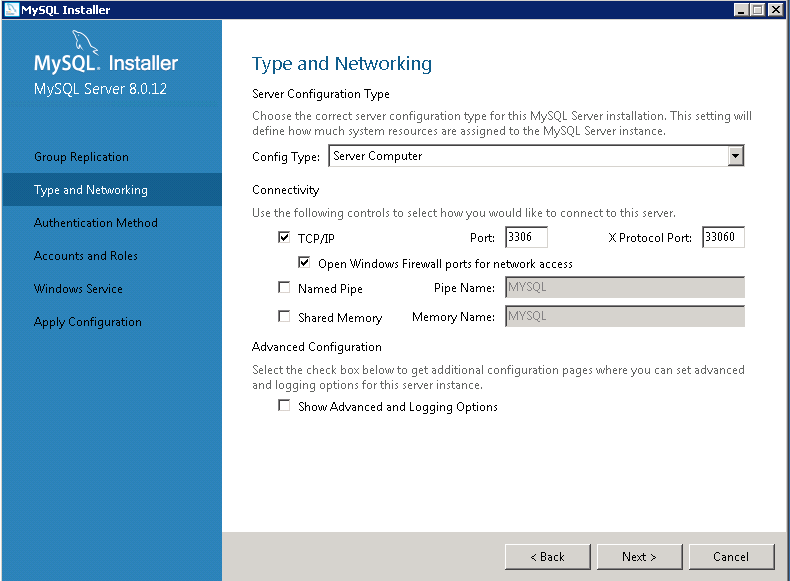Click the MySQL dolphin logo
790x581 pixels.
85,41
